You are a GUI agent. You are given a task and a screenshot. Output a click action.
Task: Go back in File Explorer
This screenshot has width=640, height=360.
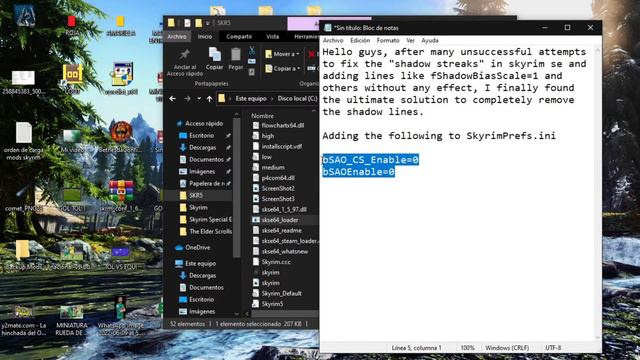coord(173,98)
